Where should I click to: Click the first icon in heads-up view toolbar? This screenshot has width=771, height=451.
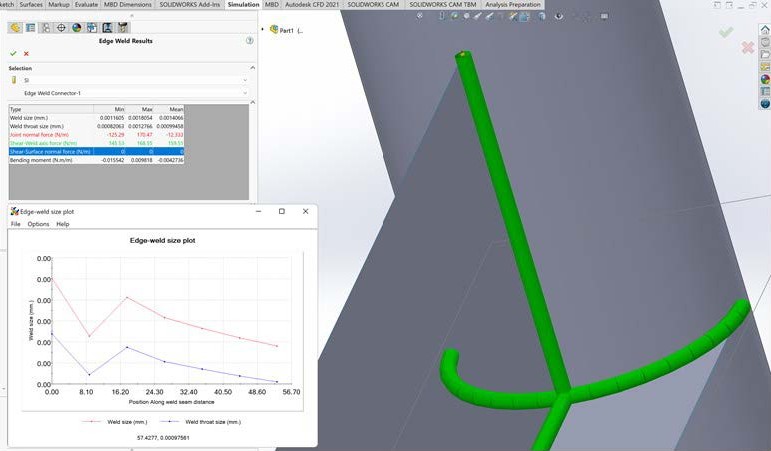coord(419,16)
